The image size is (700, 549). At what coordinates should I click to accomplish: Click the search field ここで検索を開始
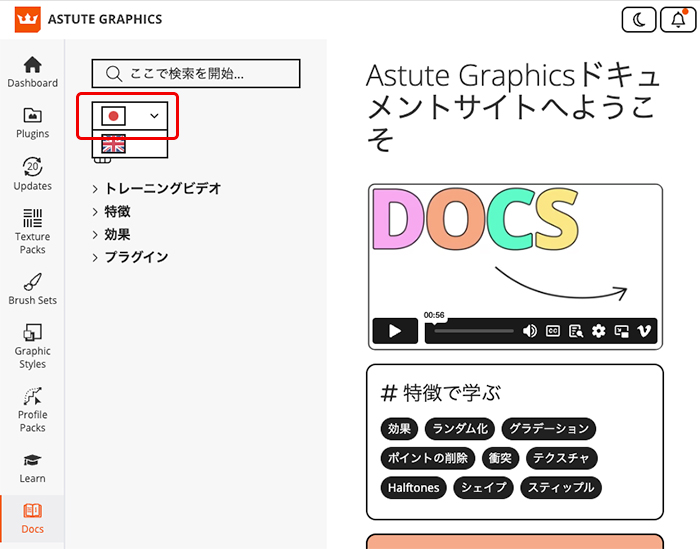point(196,73)
